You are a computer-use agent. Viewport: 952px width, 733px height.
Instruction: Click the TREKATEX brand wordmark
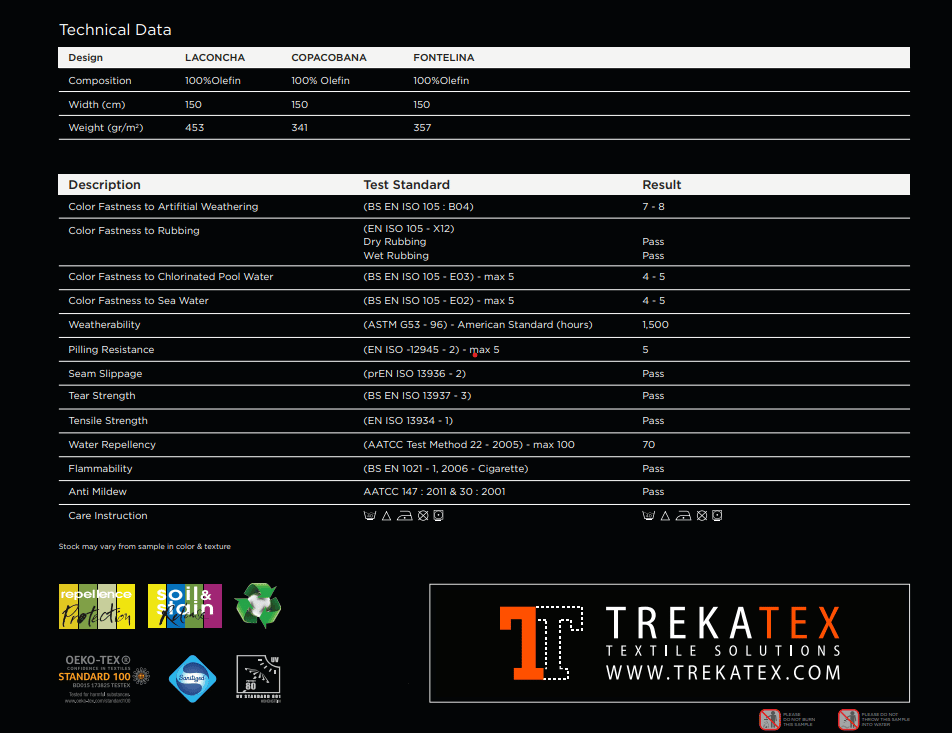(723, 622)
